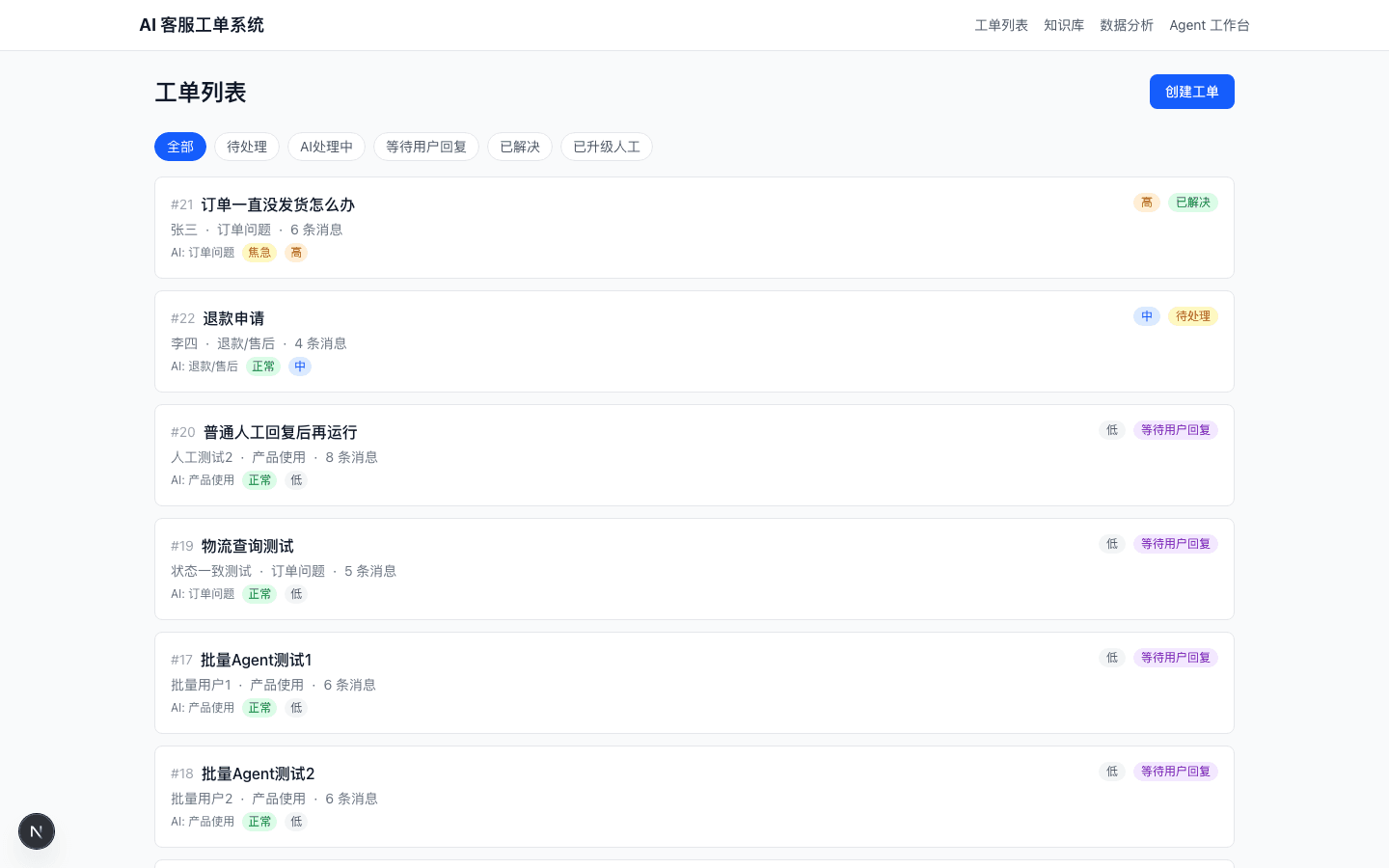Open ticket 普通人工回复后再运行
The width and height of the screenshot is (1389, 868).
click(281, 432)
